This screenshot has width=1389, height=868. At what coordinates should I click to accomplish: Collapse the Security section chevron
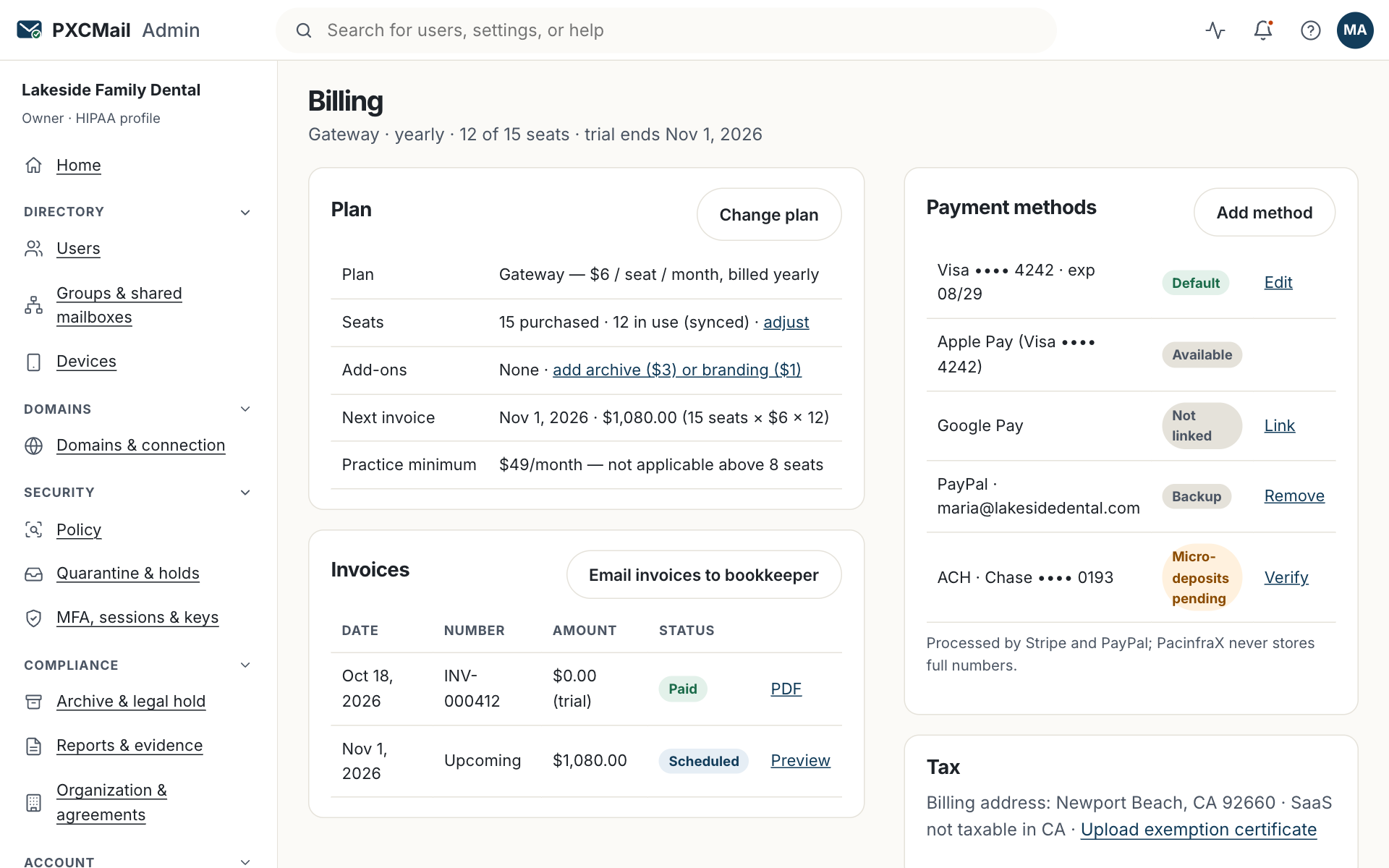click(x=245, y=493)
